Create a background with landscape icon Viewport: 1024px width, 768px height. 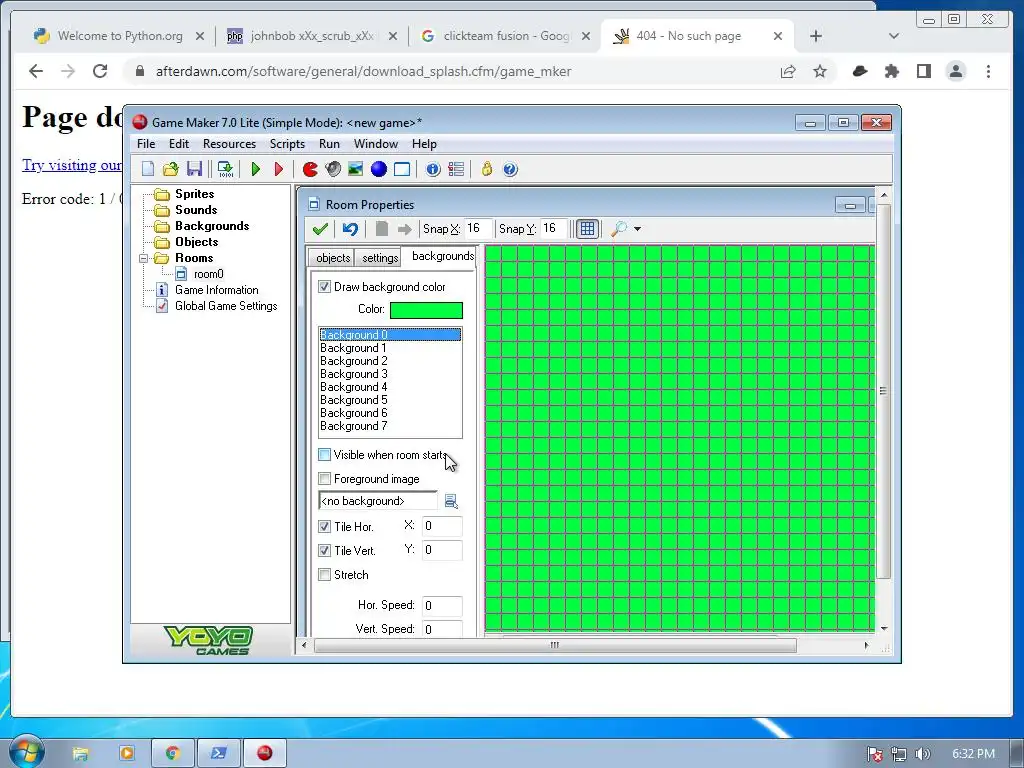pyautogui.click(x=355, y=169)
